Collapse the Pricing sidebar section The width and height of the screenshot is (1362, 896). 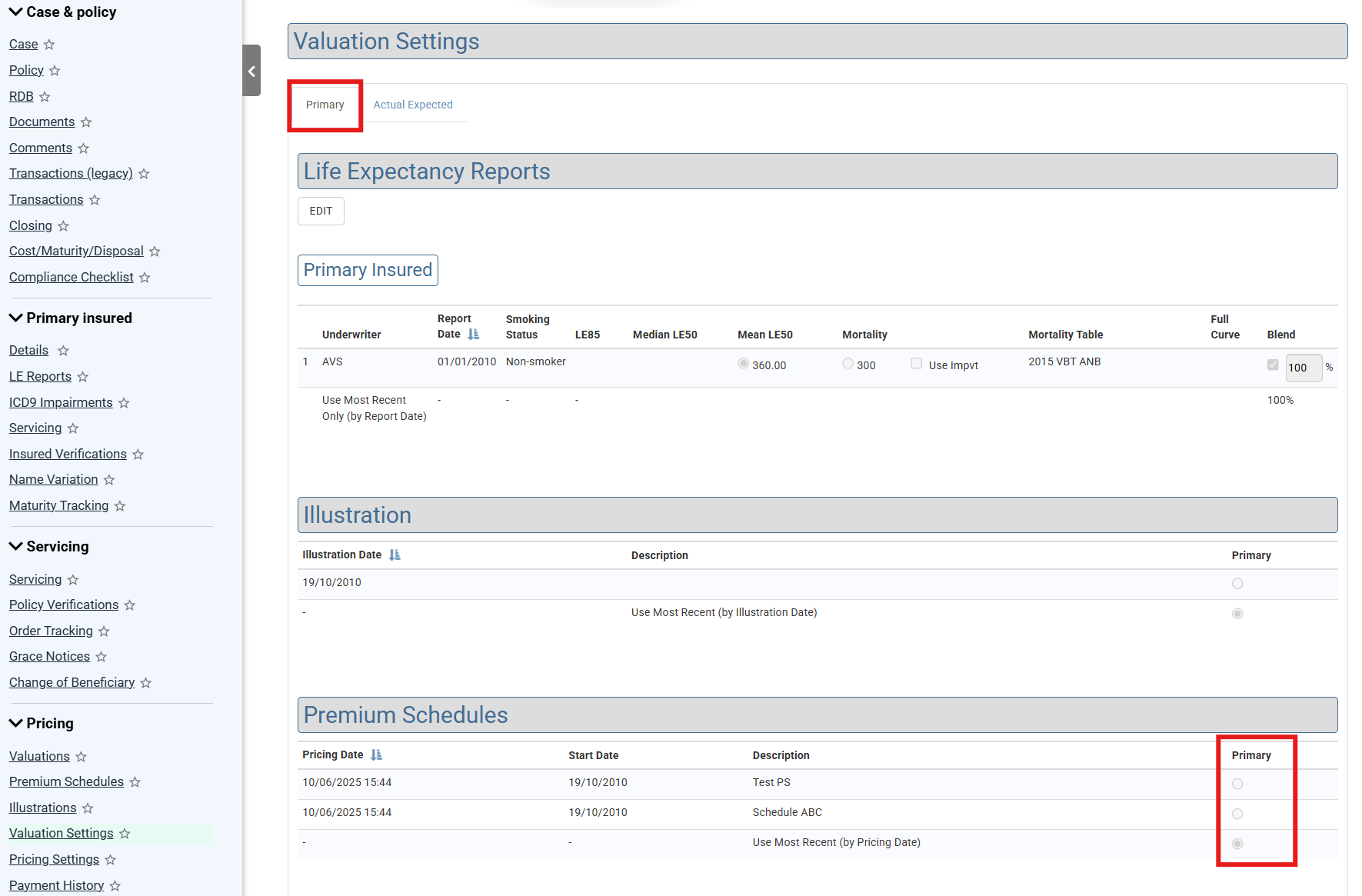coord(15,723)
